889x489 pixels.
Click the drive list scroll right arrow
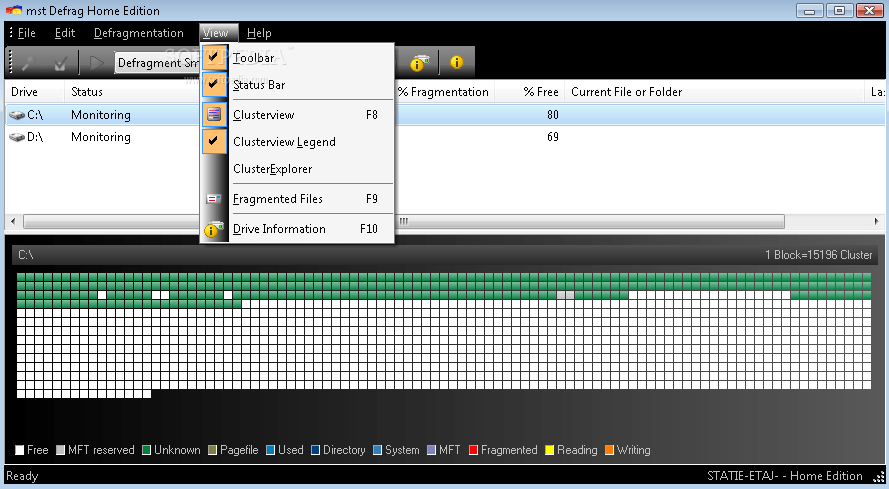pos(877,221)
